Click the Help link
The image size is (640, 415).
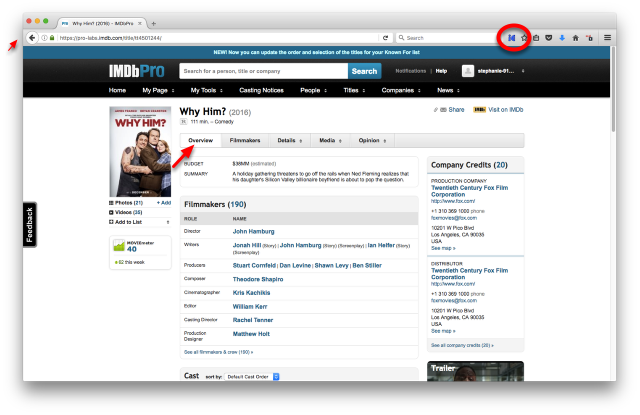pyautogui.click(x=441, y=71)
